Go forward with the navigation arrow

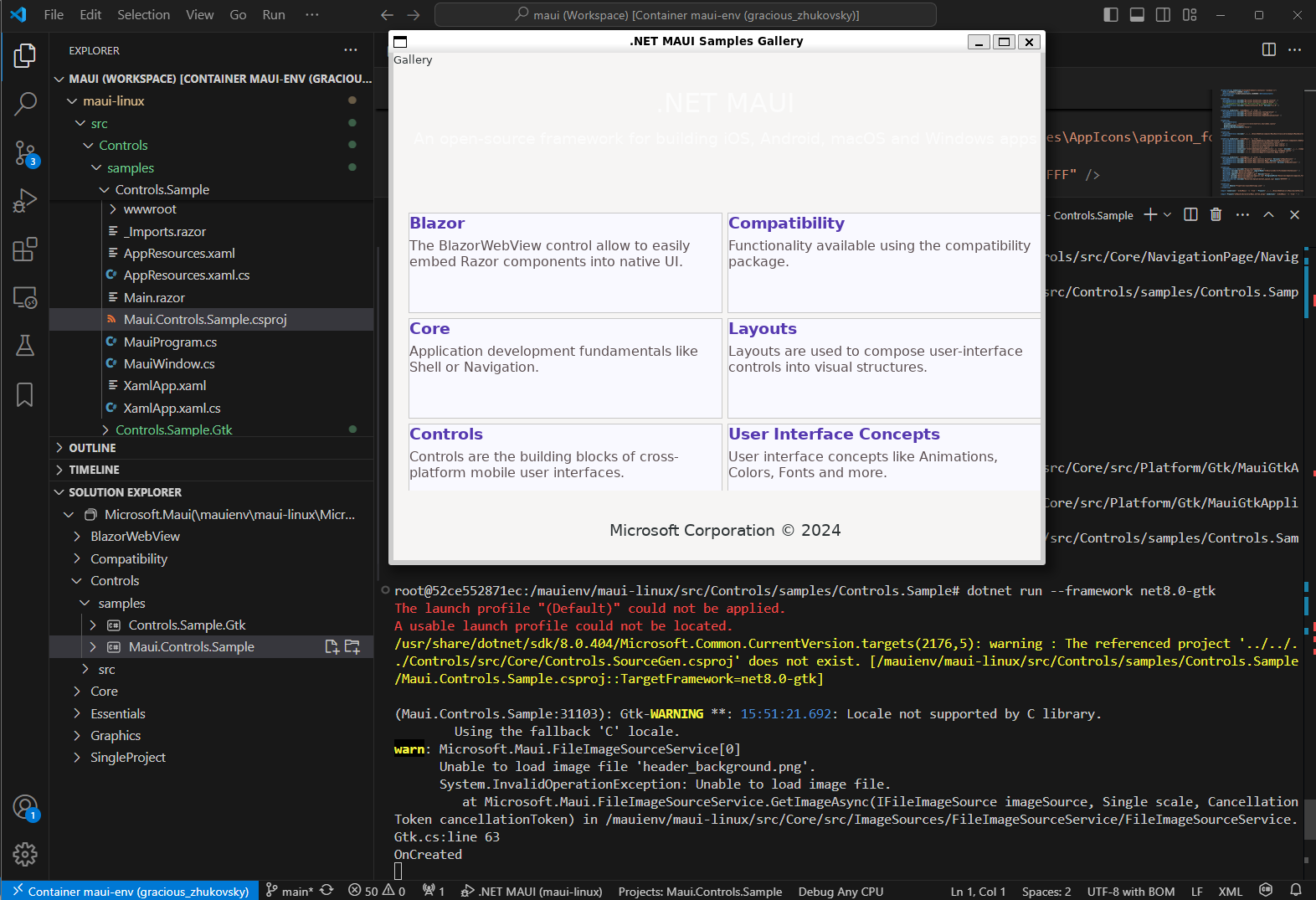414,15
